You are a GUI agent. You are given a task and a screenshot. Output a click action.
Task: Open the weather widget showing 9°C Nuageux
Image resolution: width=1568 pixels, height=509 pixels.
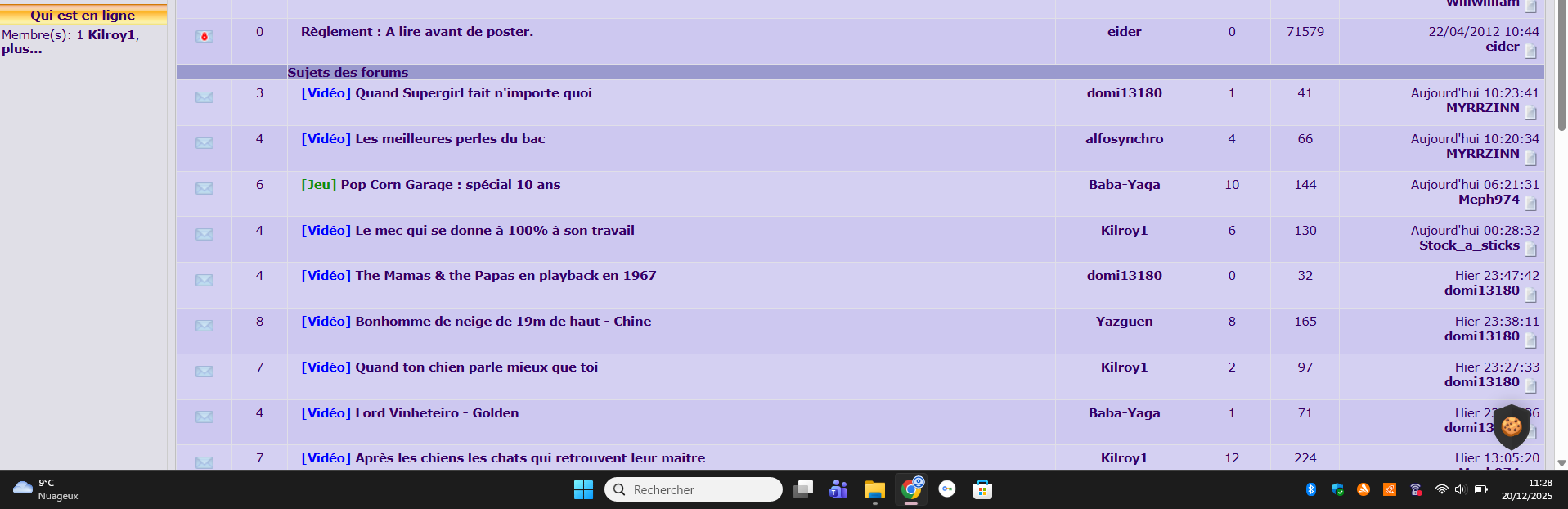click(x=47, y=489)
